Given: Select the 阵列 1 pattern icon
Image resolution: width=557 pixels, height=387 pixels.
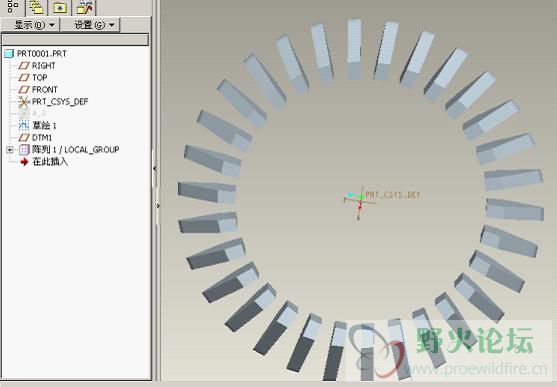Looking at the screenshot, I should [x=24, y=150].
